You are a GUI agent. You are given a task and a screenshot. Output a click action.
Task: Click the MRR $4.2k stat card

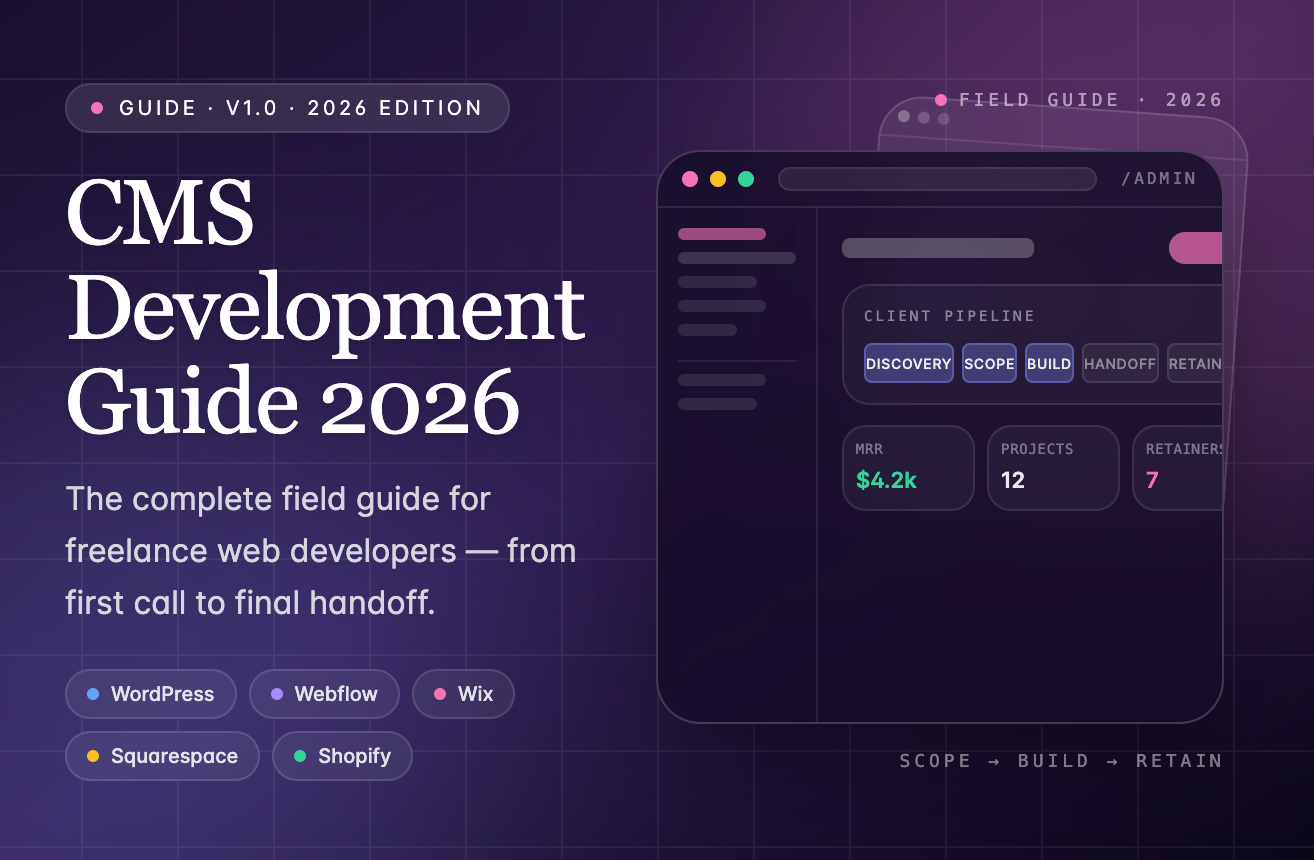click(x=908, y=468)
